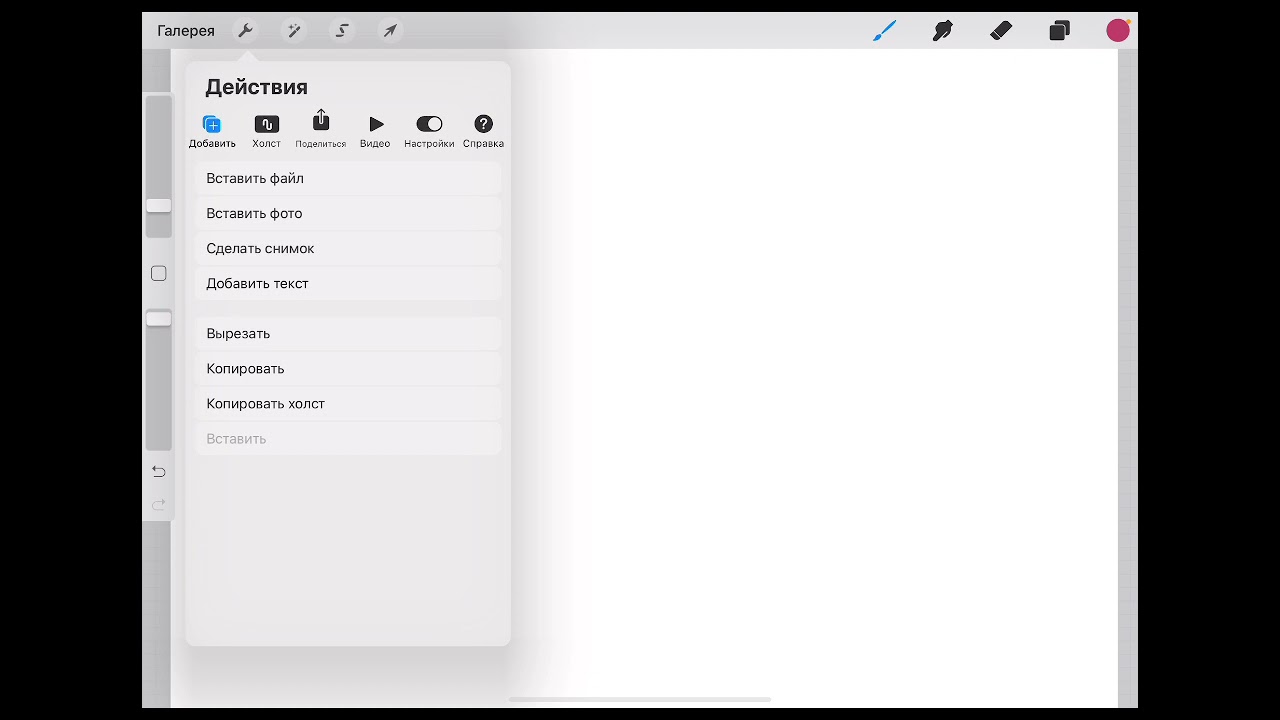The width and height of the screenshot is (1280, 720).
Task: Choose Вырезать action
Action: click(348, 333)
